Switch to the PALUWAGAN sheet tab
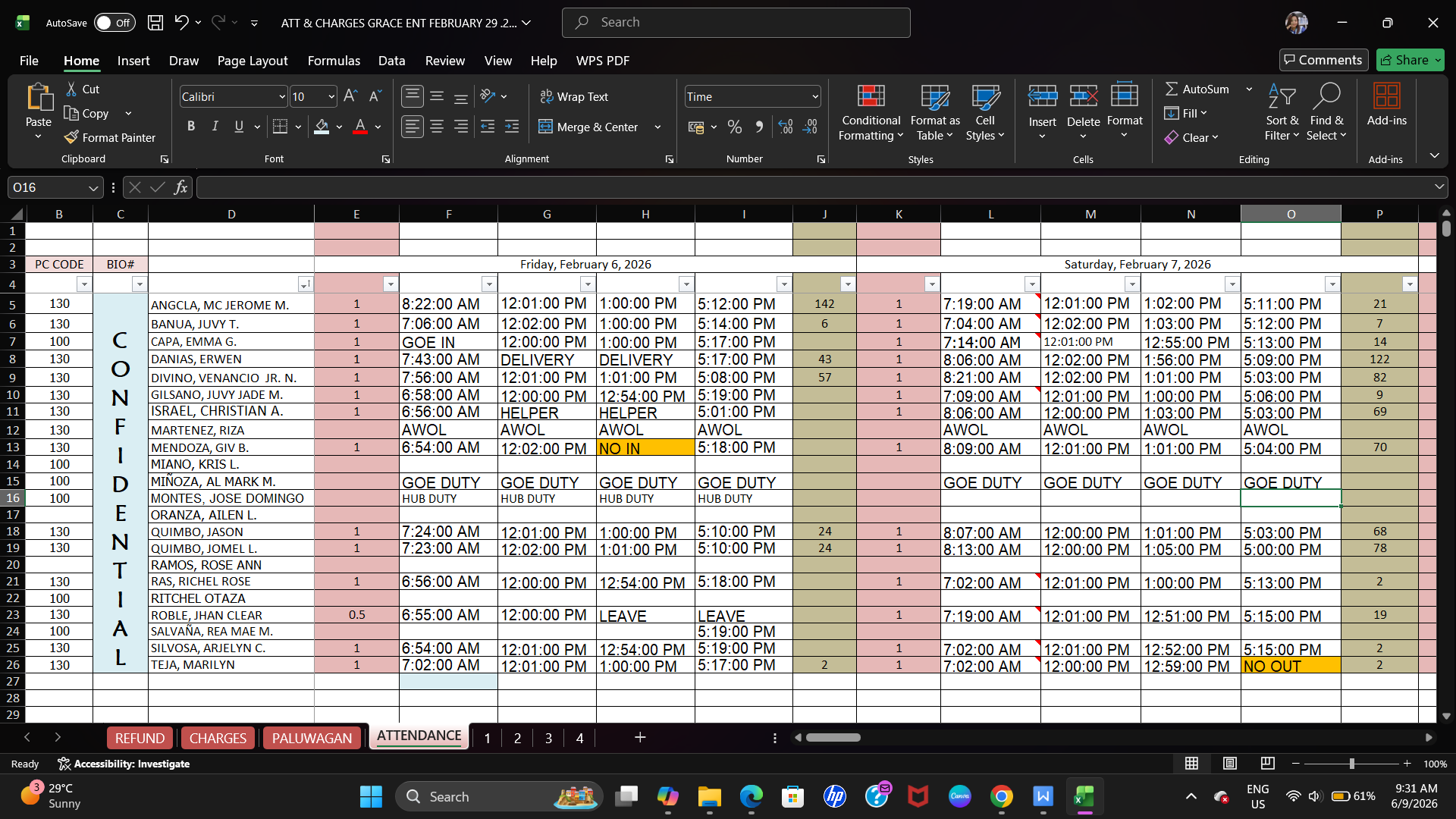The height and width of the screenshot is (819, 1456). tap(312, 738)
